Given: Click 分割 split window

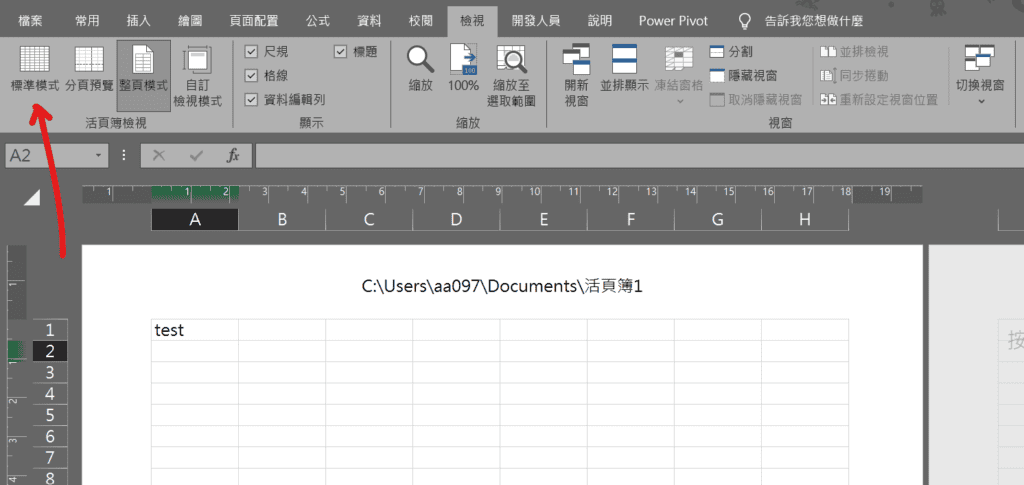Looking at the screenshot, I should click(731, 52).
